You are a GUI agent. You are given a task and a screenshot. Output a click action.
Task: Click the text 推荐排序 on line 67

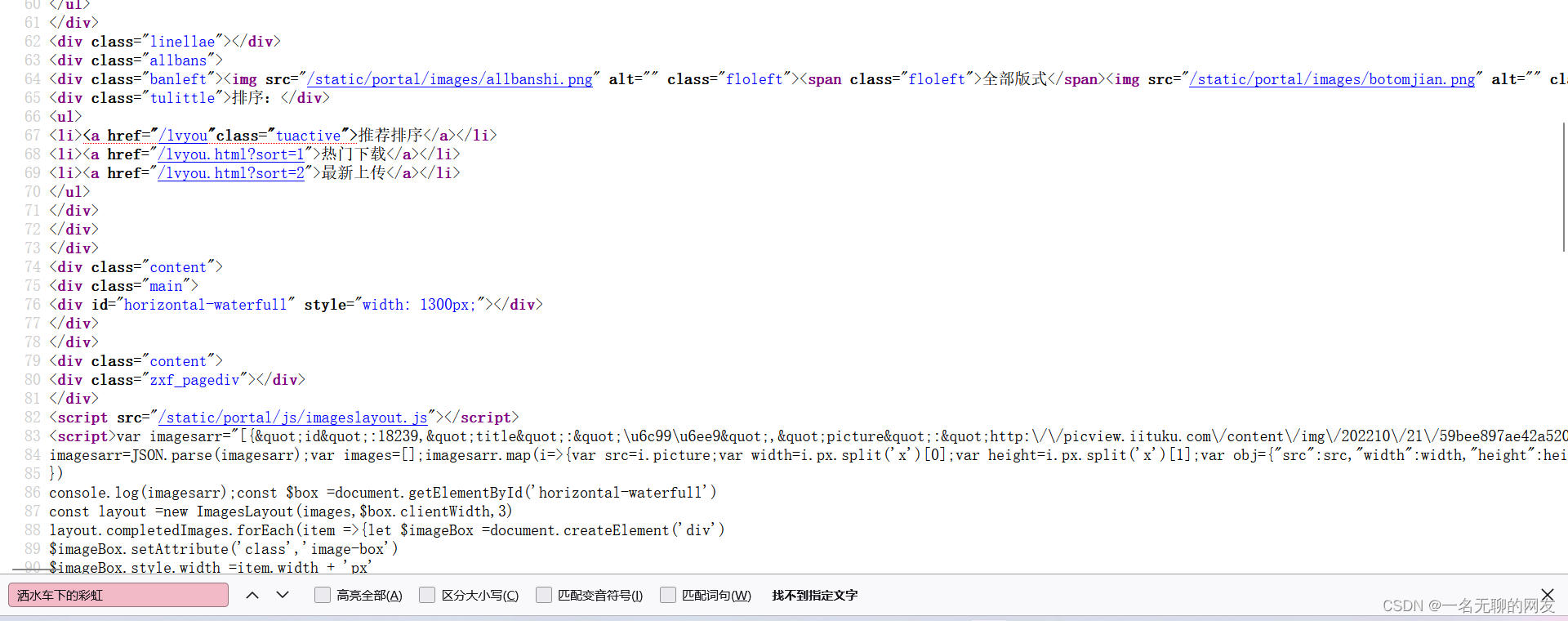coord(390,136)
